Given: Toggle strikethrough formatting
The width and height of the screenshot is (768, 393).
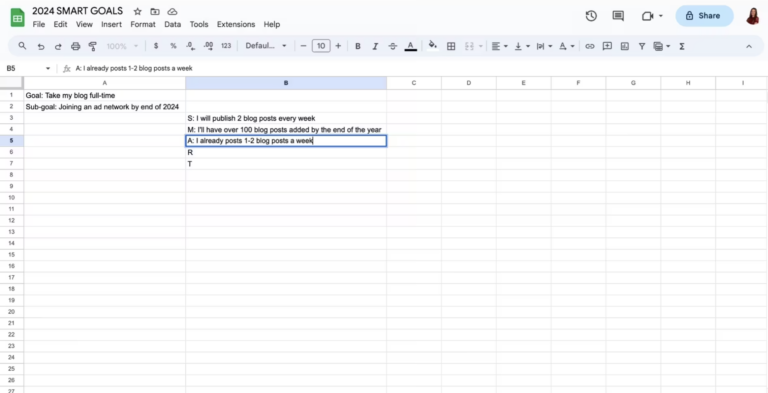Looking at the screenshot, I should coord(392,46).
